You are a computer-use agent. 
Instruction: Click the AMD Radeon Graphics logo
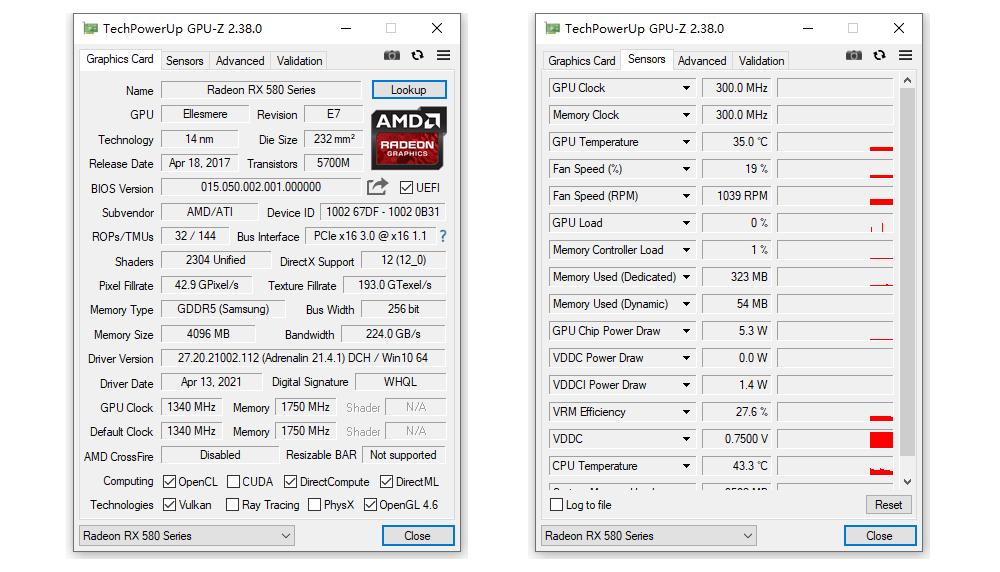pos(408,138)
